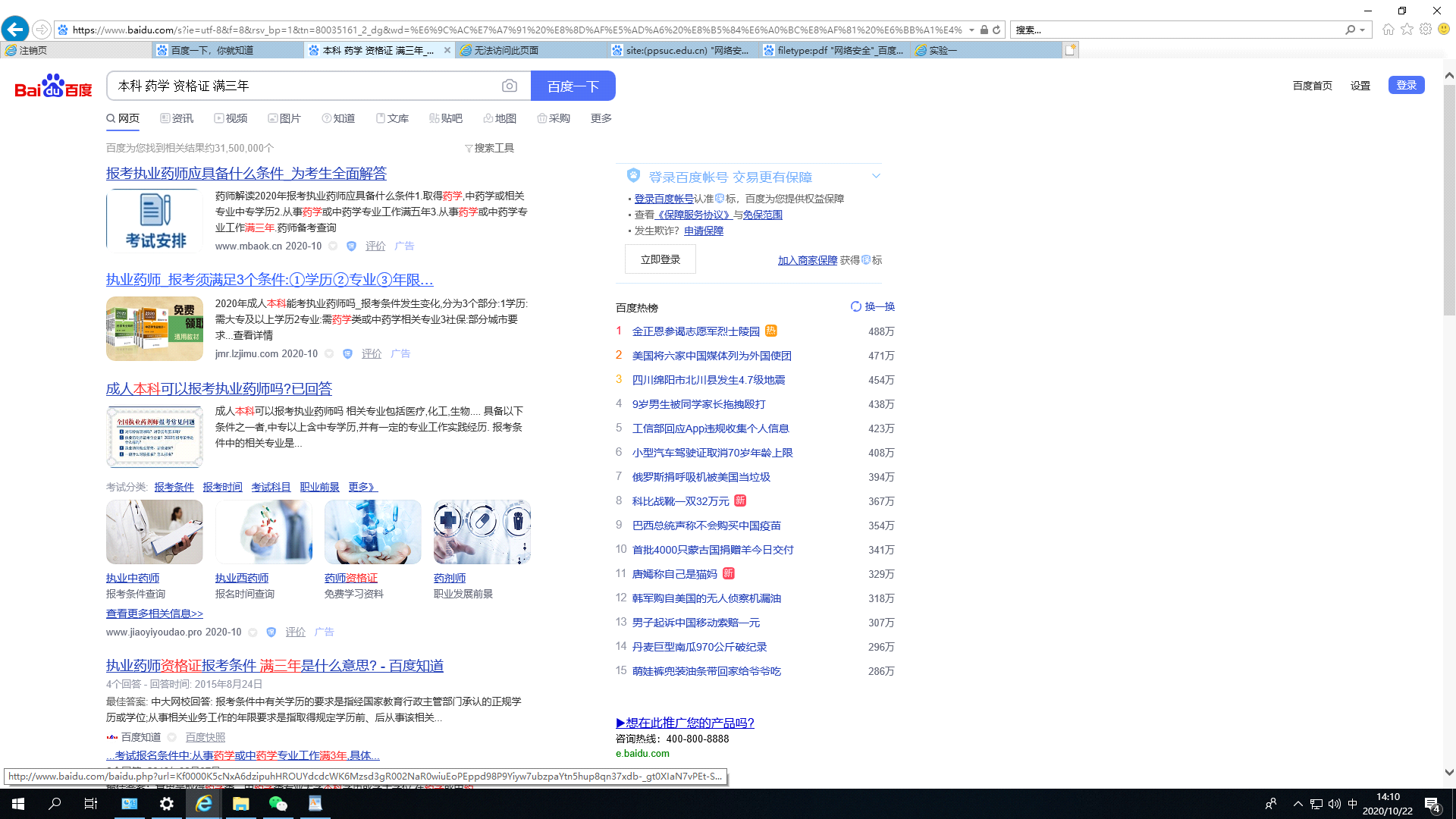Open IE tools gear icon
1456x819 pixels.
point(1426,29)
